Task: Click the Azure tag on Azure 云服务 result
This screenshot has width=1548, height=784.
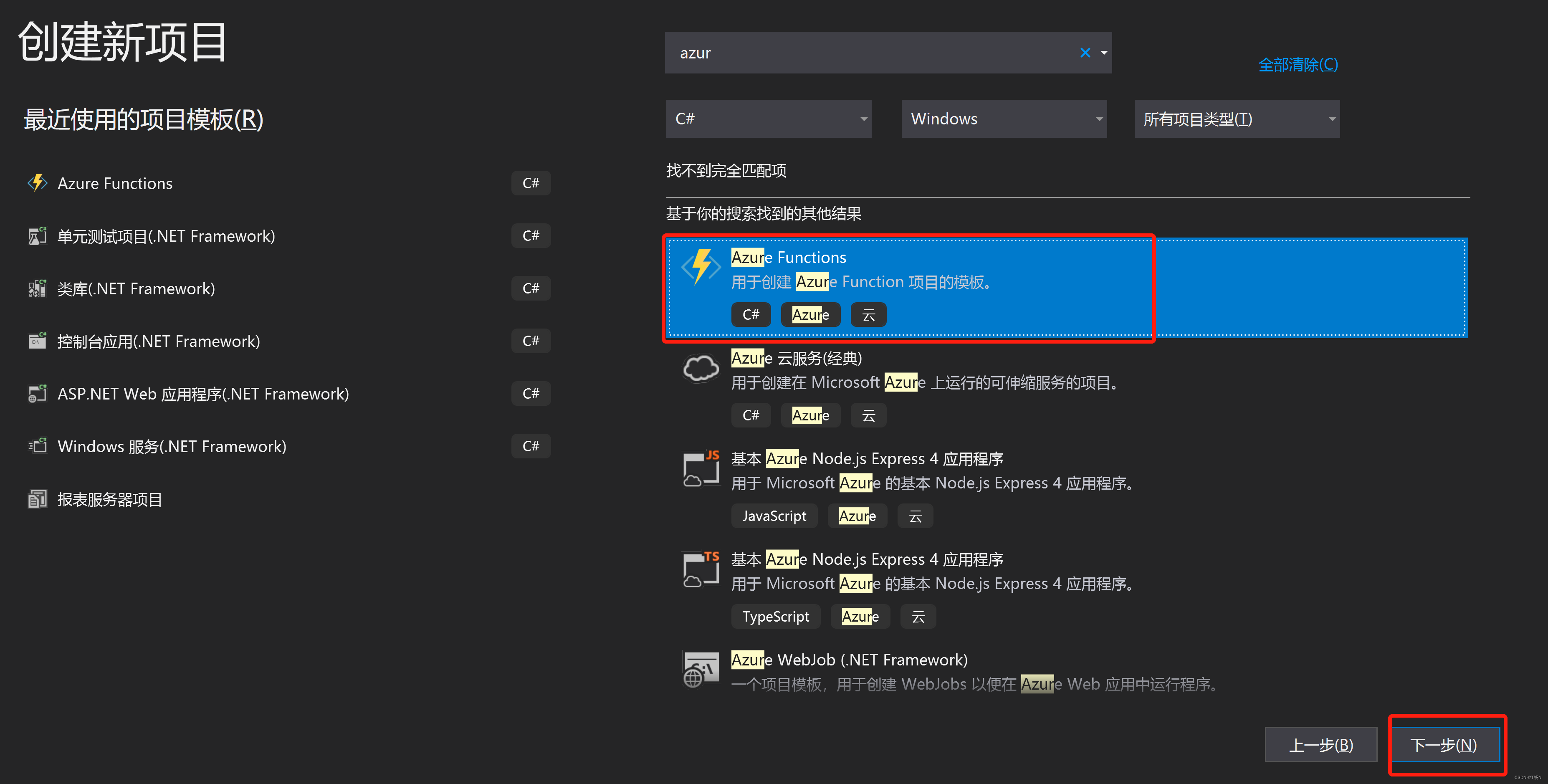Action: coord(810,415)
